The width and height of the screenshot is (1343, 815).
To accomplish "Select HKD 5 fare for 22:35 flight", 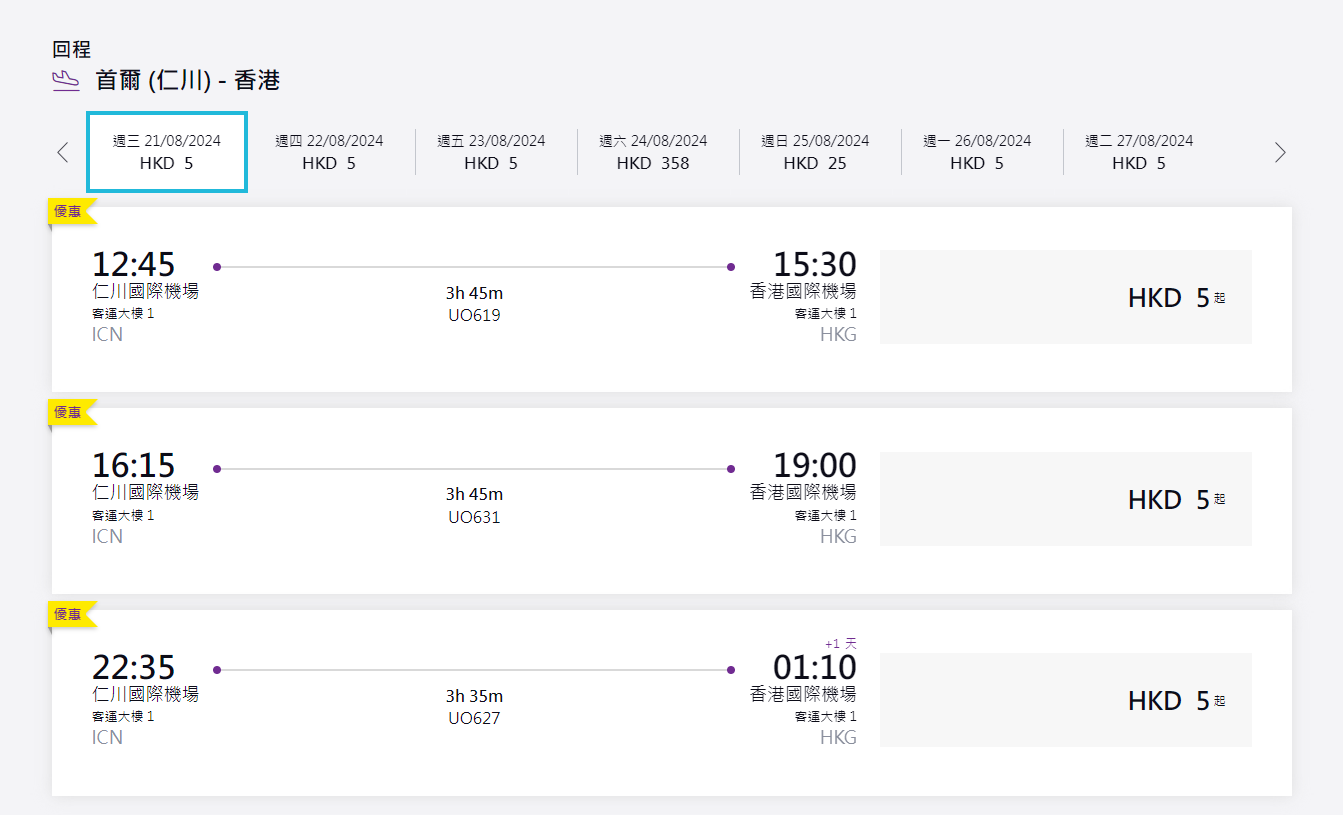I will coord(1066,700).
